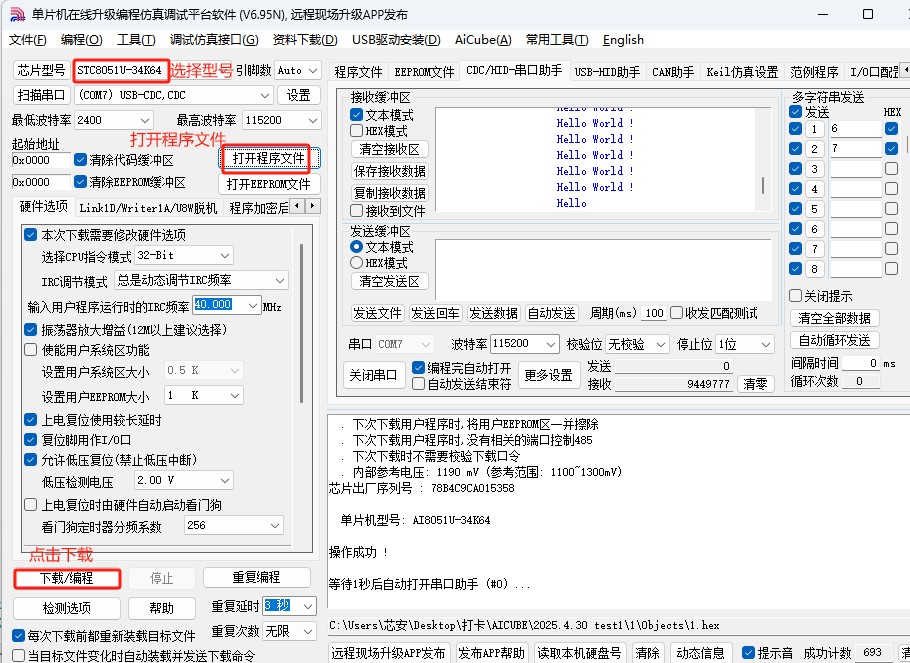Screen dimensions: 910x663
Task: Switch to the CAN助手 tab
Action: point(673,72)
